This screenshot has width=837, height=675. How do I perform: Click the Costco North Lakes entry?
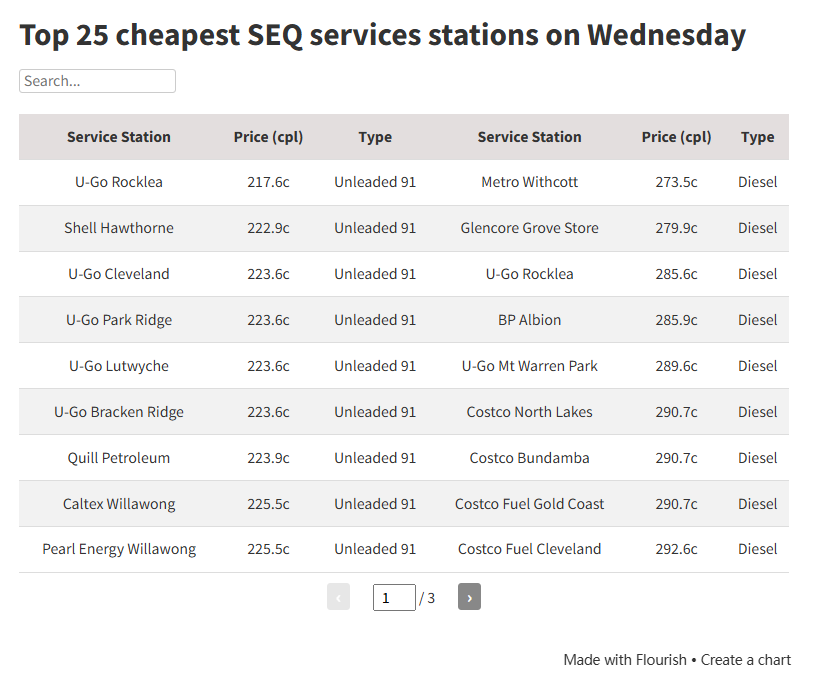click(x=529, y=412)
